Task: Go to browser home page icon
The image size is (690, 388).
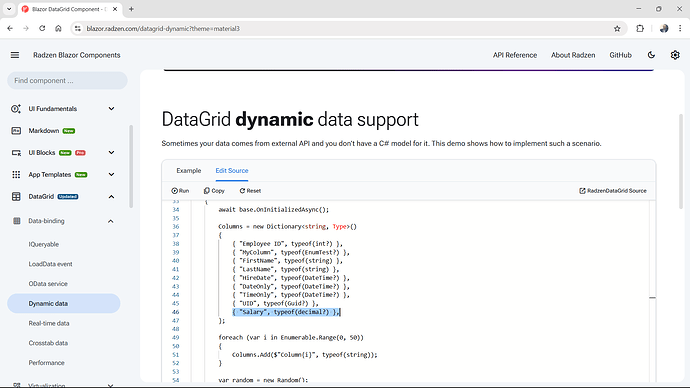Action: (58, 29)
